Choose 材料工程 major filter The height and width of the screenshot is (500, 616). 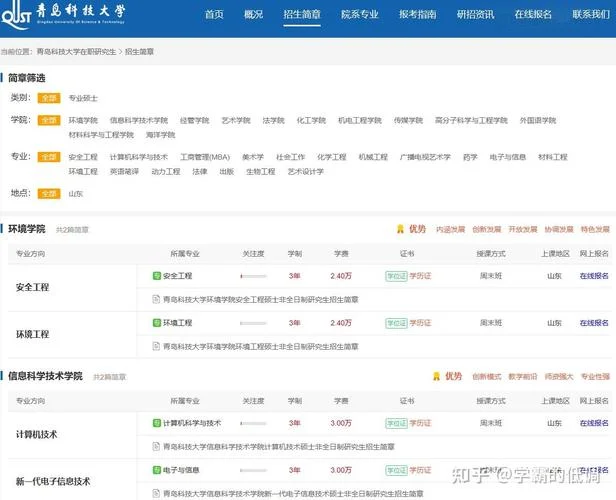(x=553, y=157)
